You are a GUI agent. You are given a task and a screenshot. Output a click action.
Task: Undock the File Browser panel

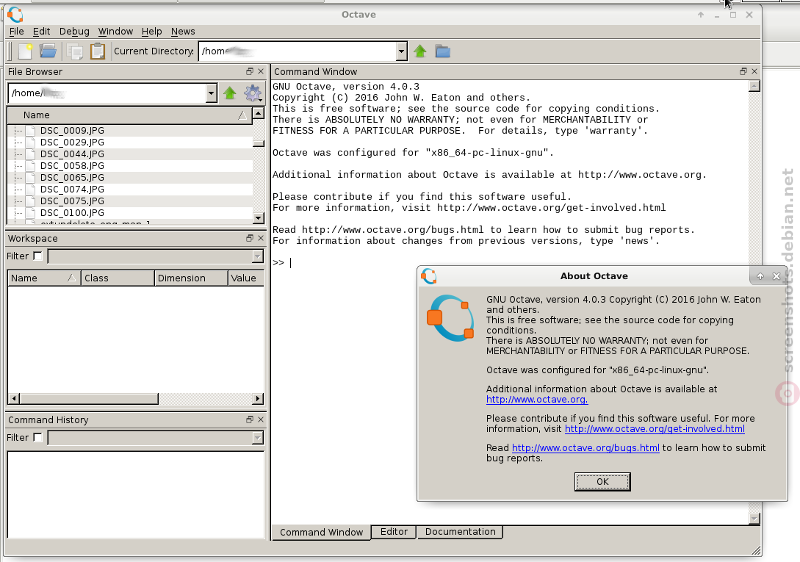point(249,71)
